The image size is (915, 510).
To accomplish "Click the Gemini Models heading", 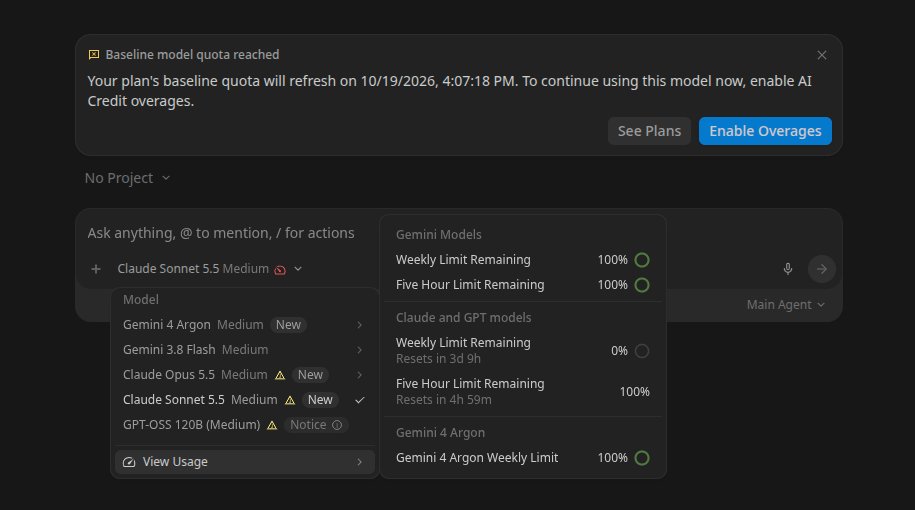I will pyautogui.click(x=439, y=235).
